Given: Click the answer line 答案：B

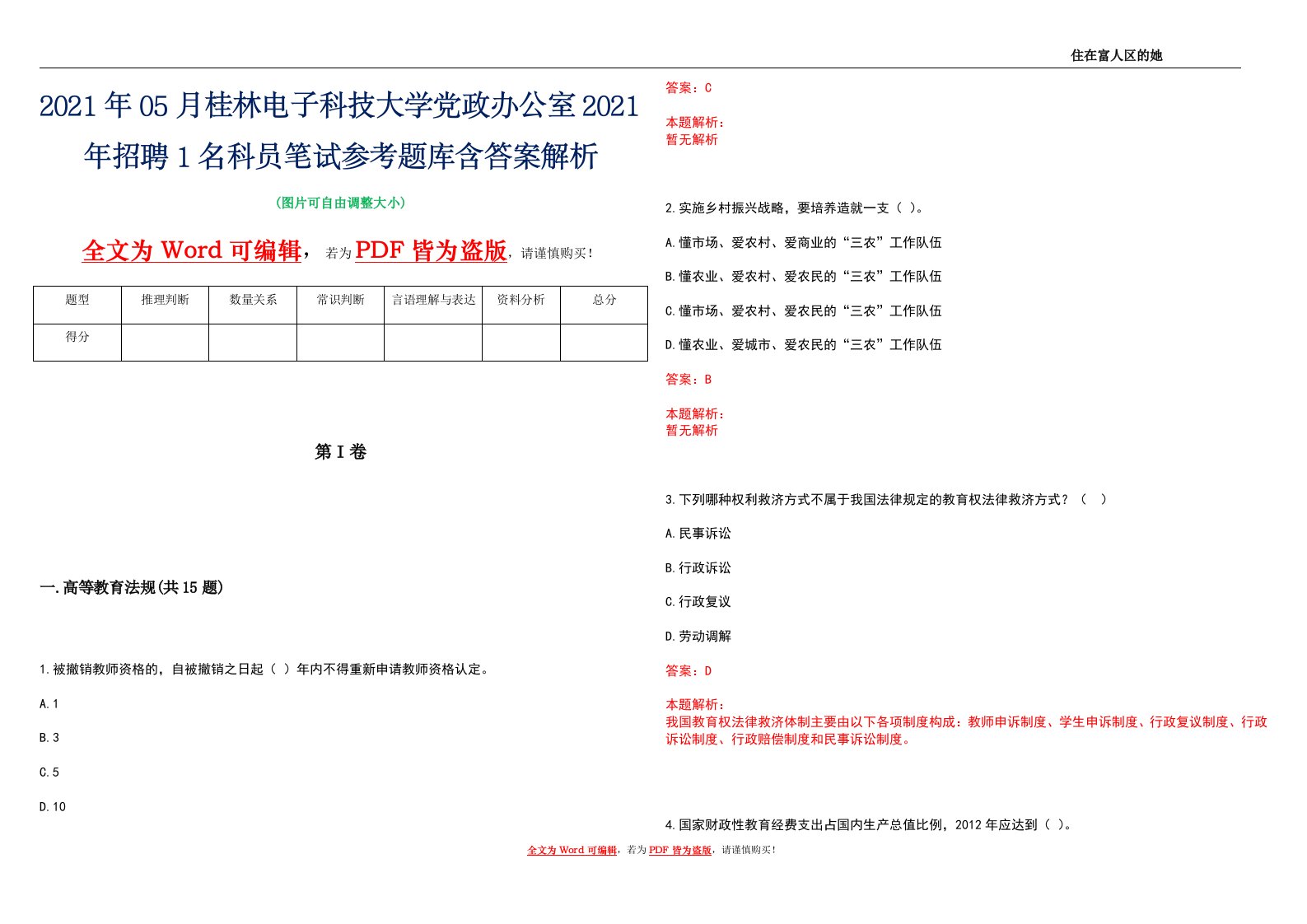Looking at the screenshot, I should [689, 380].
